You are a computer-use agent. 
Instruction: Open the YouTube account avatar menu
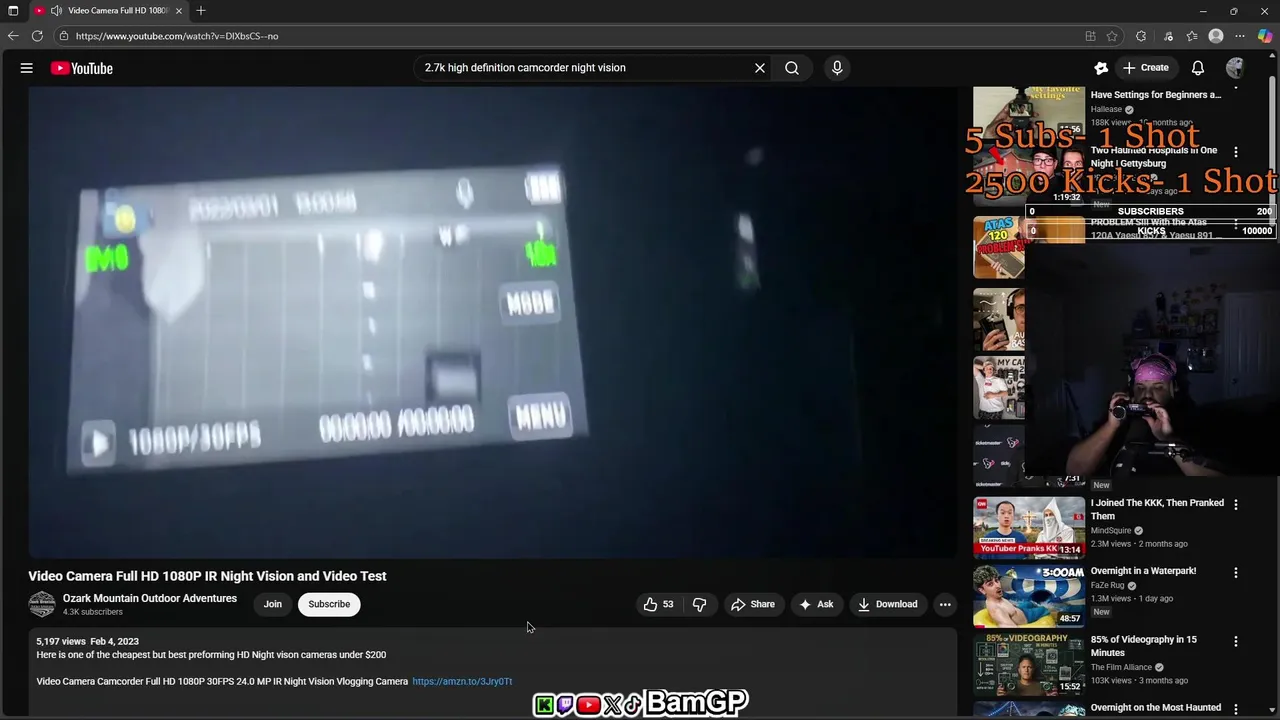pos(1235,68)
